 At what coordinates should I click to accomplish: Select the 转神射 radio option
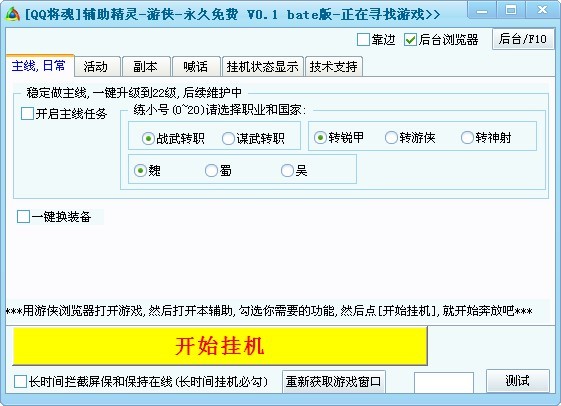467,137
